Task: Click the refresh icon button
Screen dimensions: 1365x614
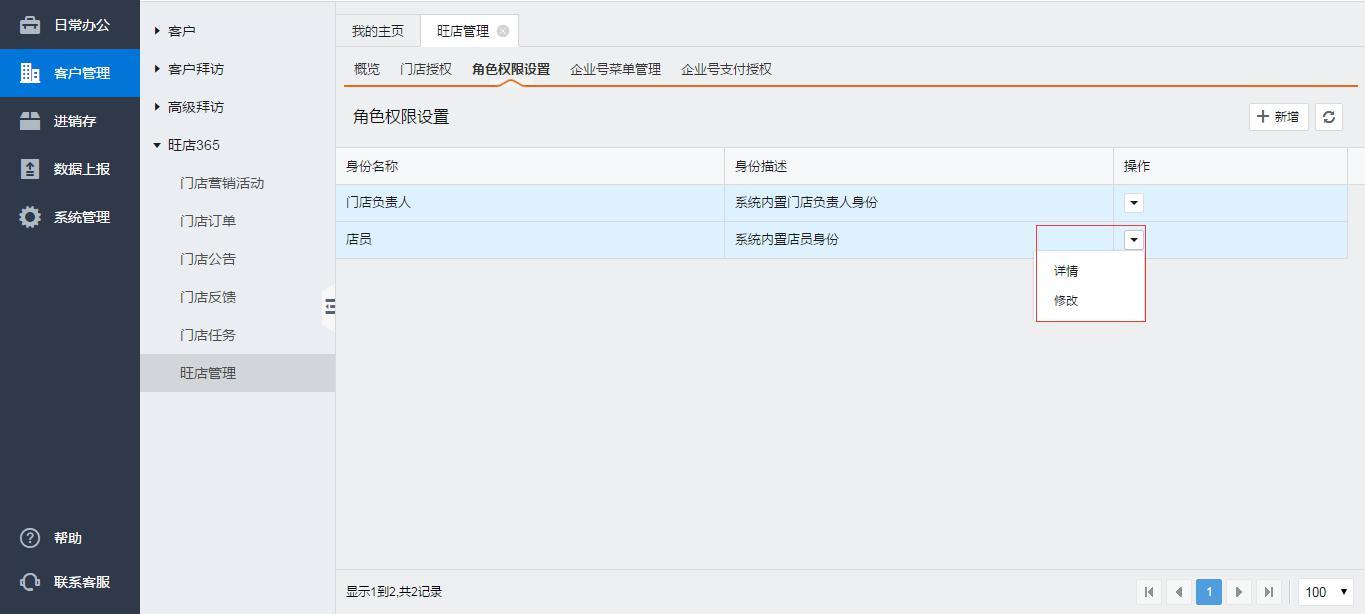Action: (x=1328, y=117)
